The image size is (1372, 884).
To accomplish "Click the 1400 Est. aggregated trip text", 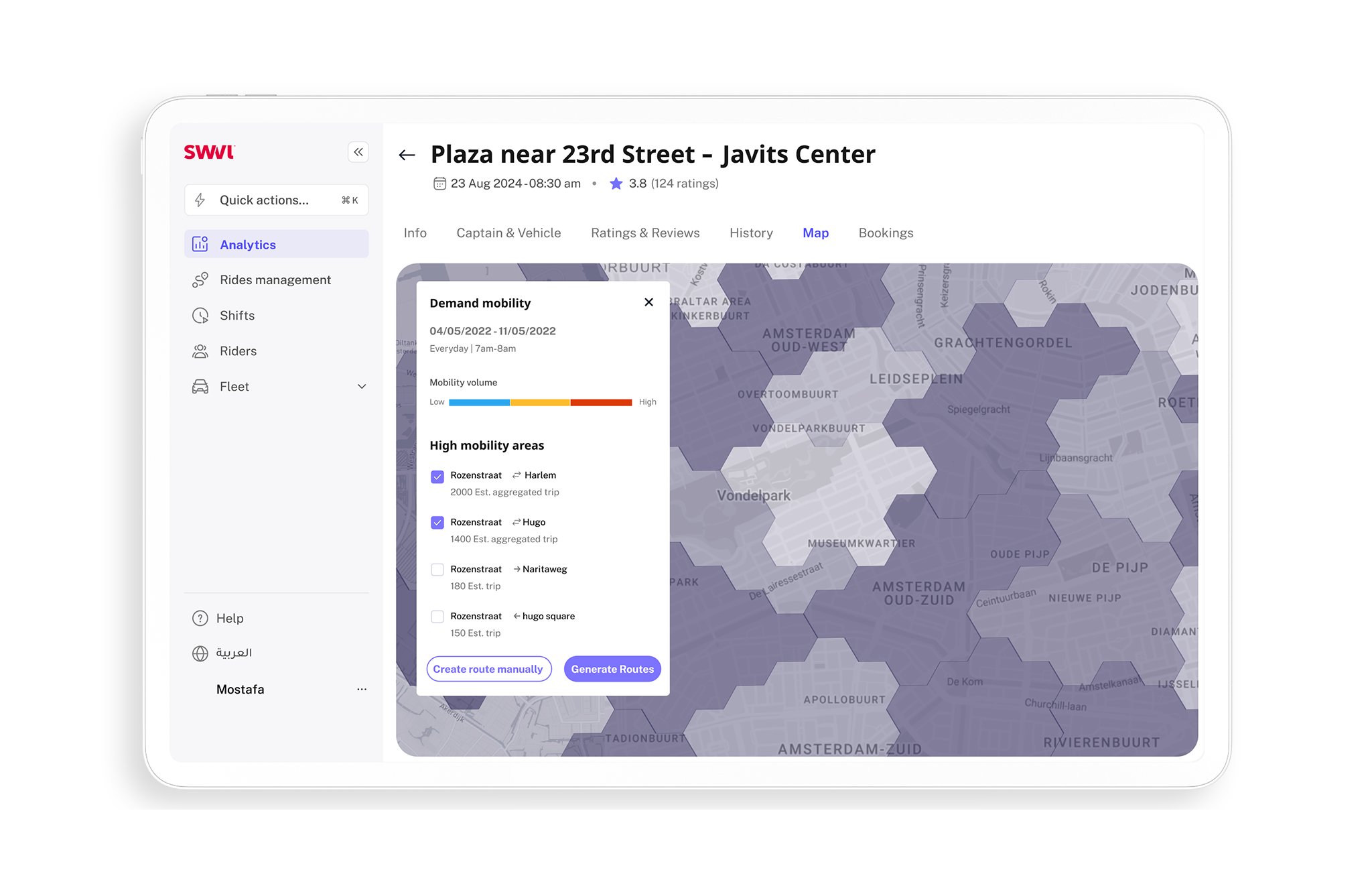I will tap(504, 539).
